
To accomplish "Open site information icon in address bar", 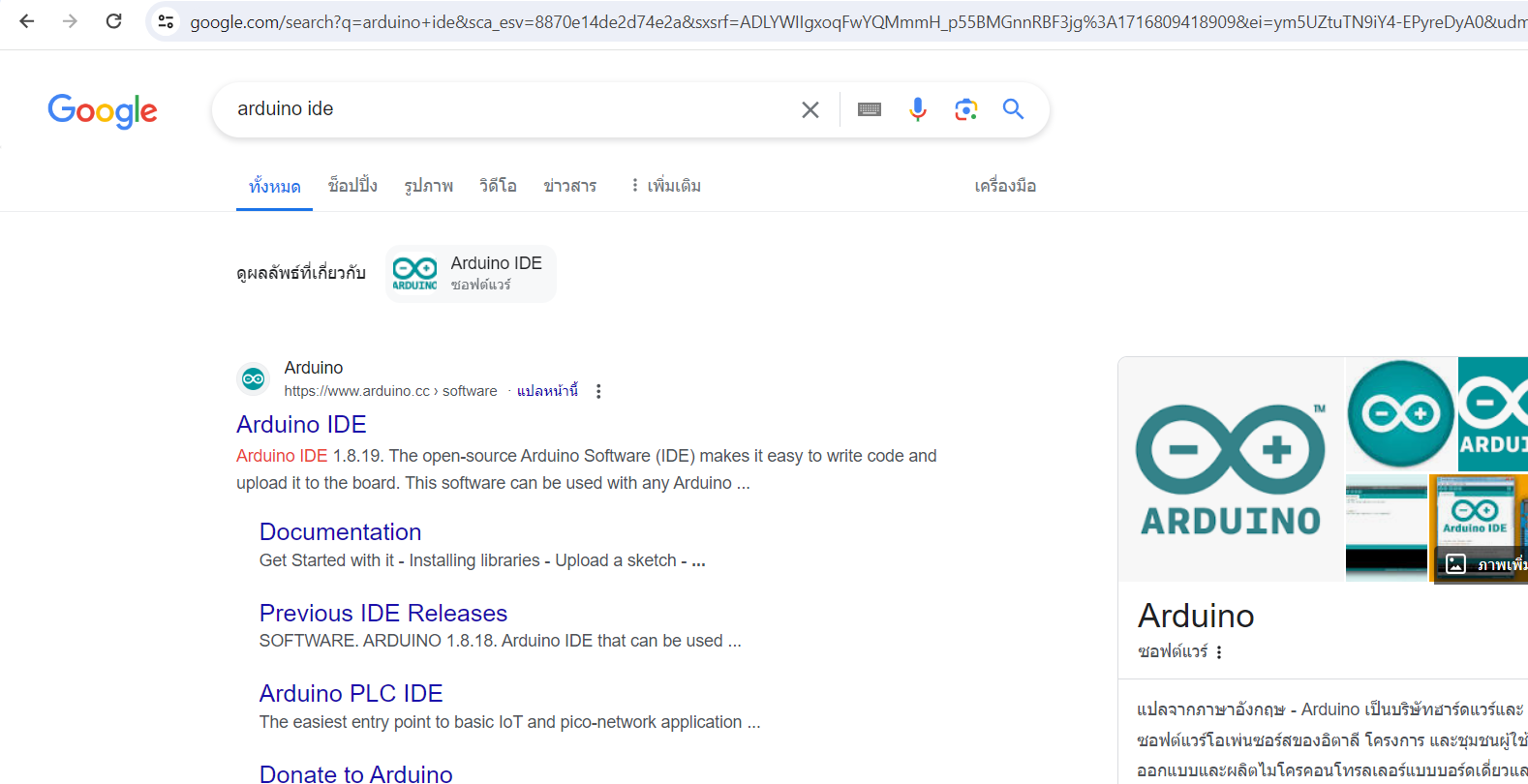I will pyautogui.click(x=166, y=21).
